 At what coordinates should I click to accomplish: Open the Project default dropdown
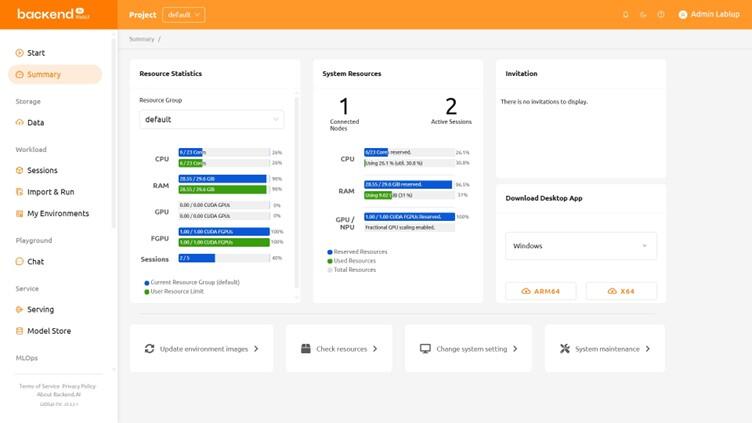click(184, 15)
